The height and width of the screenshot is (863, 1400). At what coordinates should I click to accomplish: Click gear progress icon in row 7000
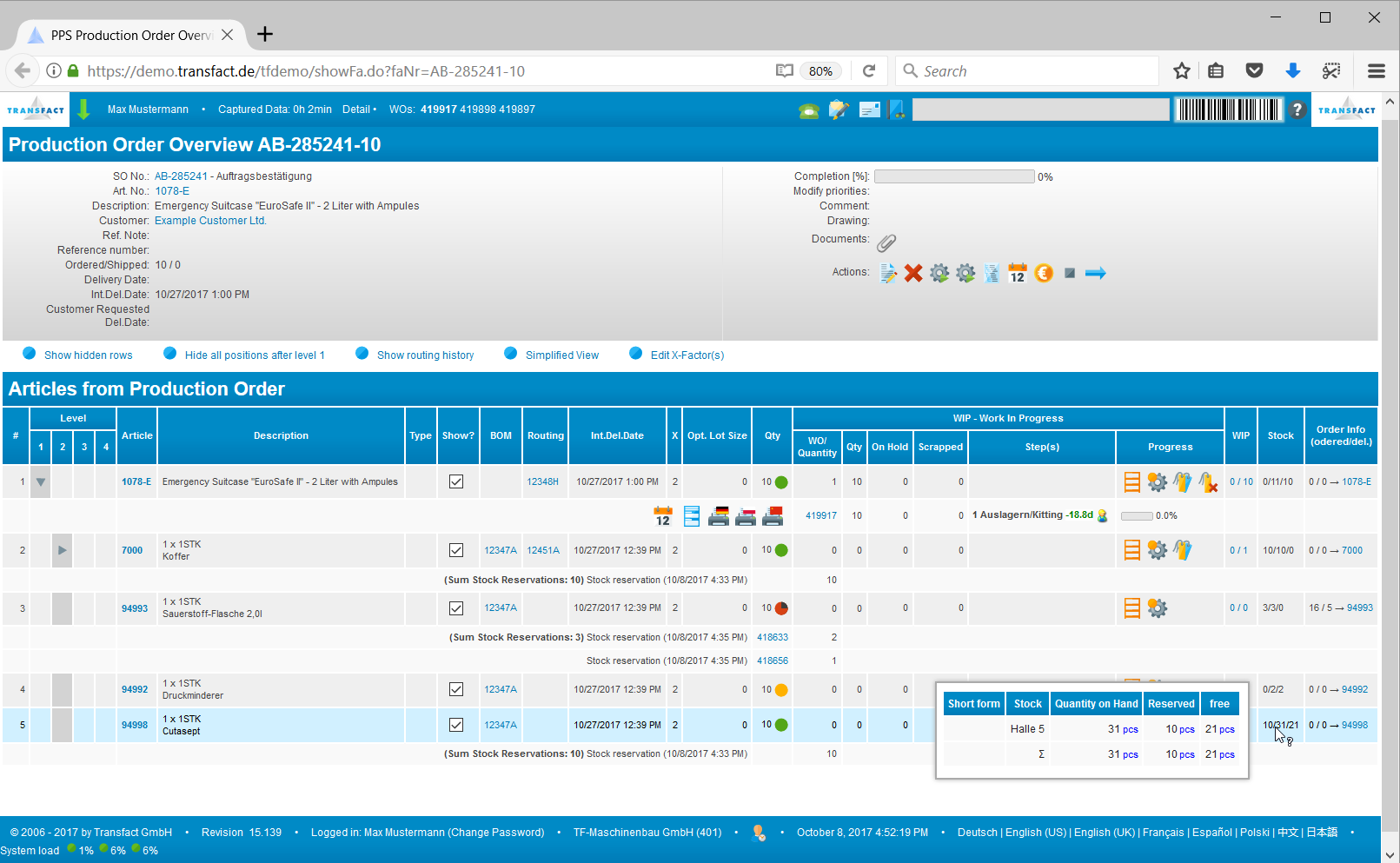tap(1158, 550)
